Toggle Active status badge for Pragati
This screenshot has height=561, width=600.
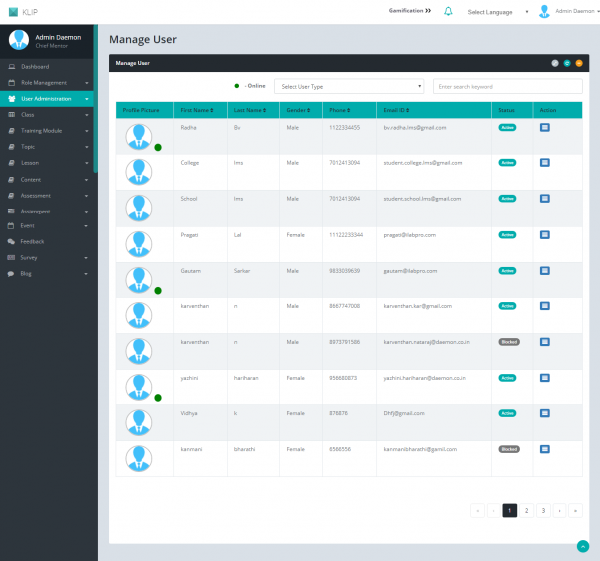508,234
